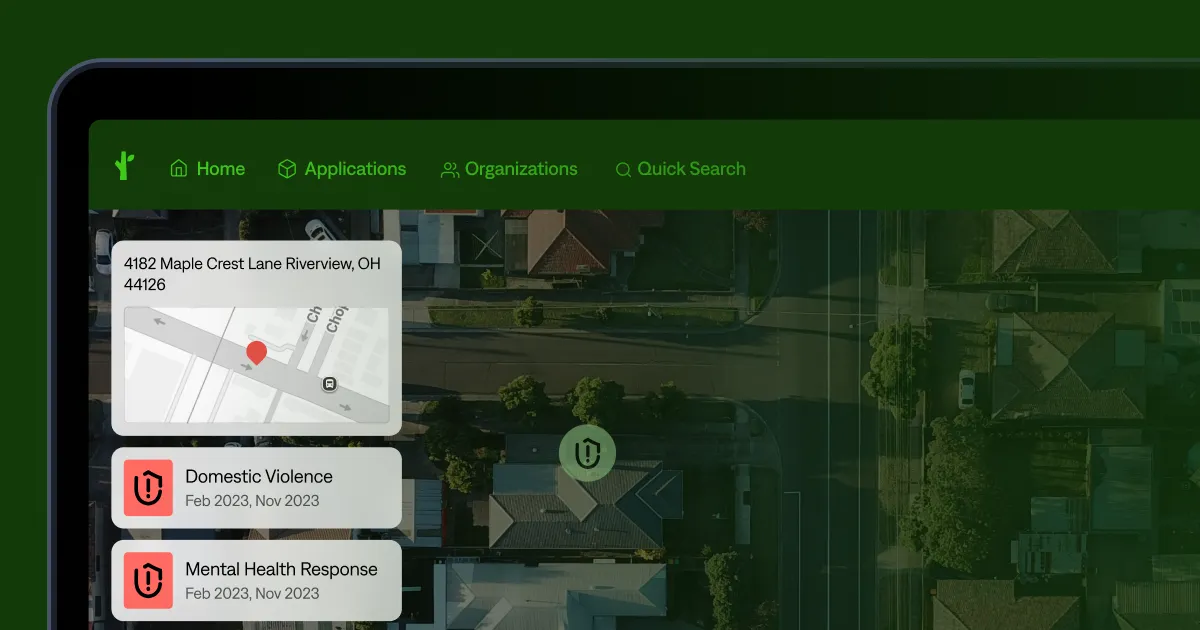
Task: Click Feb 2023, Nov 2023 under Mental Health Response
Action: click(x=252, y=593)
